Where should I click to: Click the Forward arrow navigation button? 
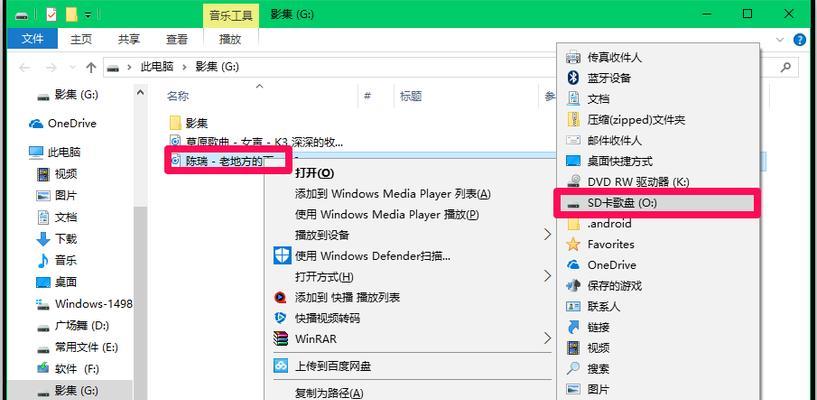pos(51,67)
